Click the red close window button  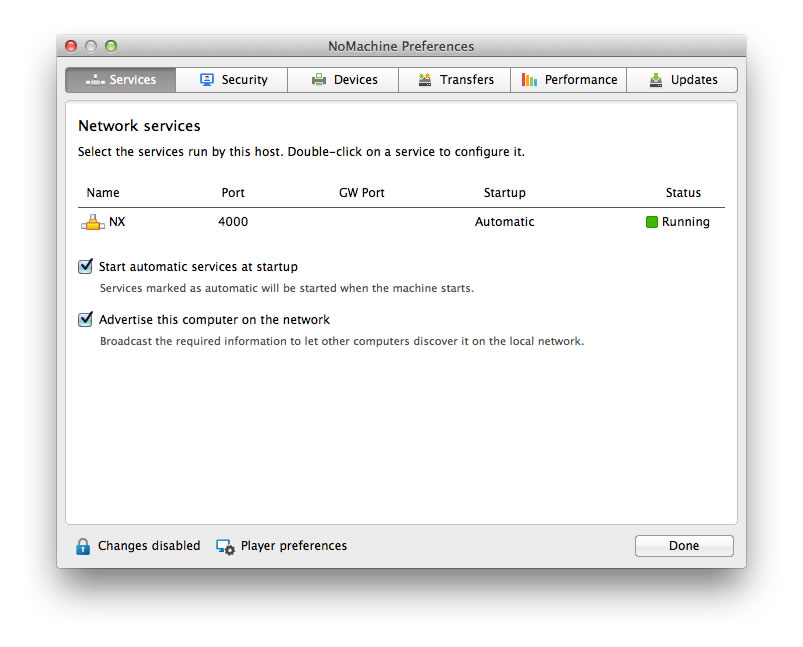coord(71,46)
